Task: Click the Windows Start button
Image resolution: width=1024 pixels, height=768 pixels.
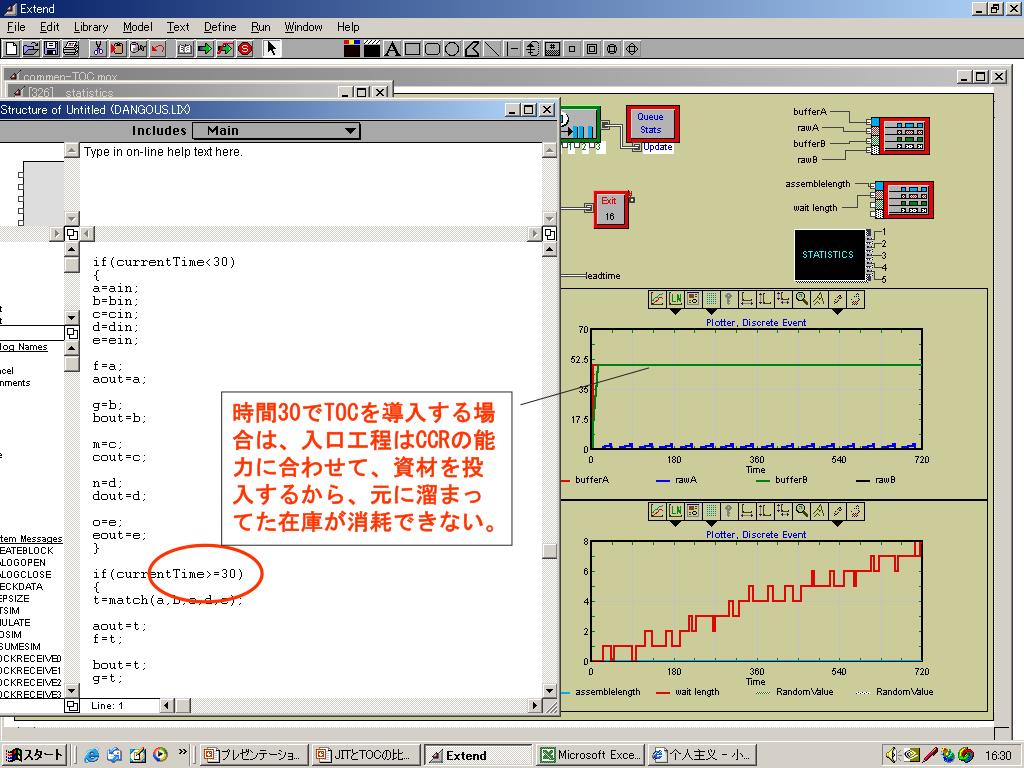Action: pyautogui.click(x=35, y=755)
